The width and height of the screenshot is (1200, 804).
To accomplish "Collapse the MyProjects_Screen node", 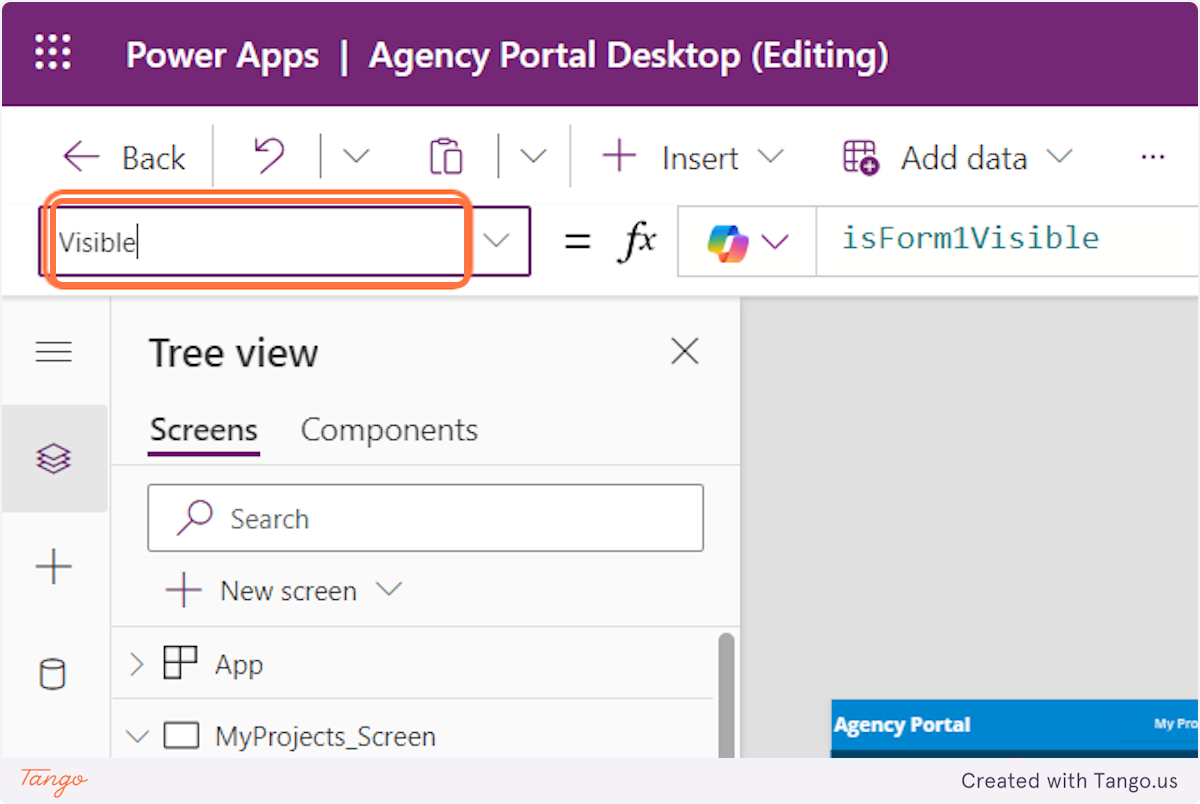I will coord(137,737).
